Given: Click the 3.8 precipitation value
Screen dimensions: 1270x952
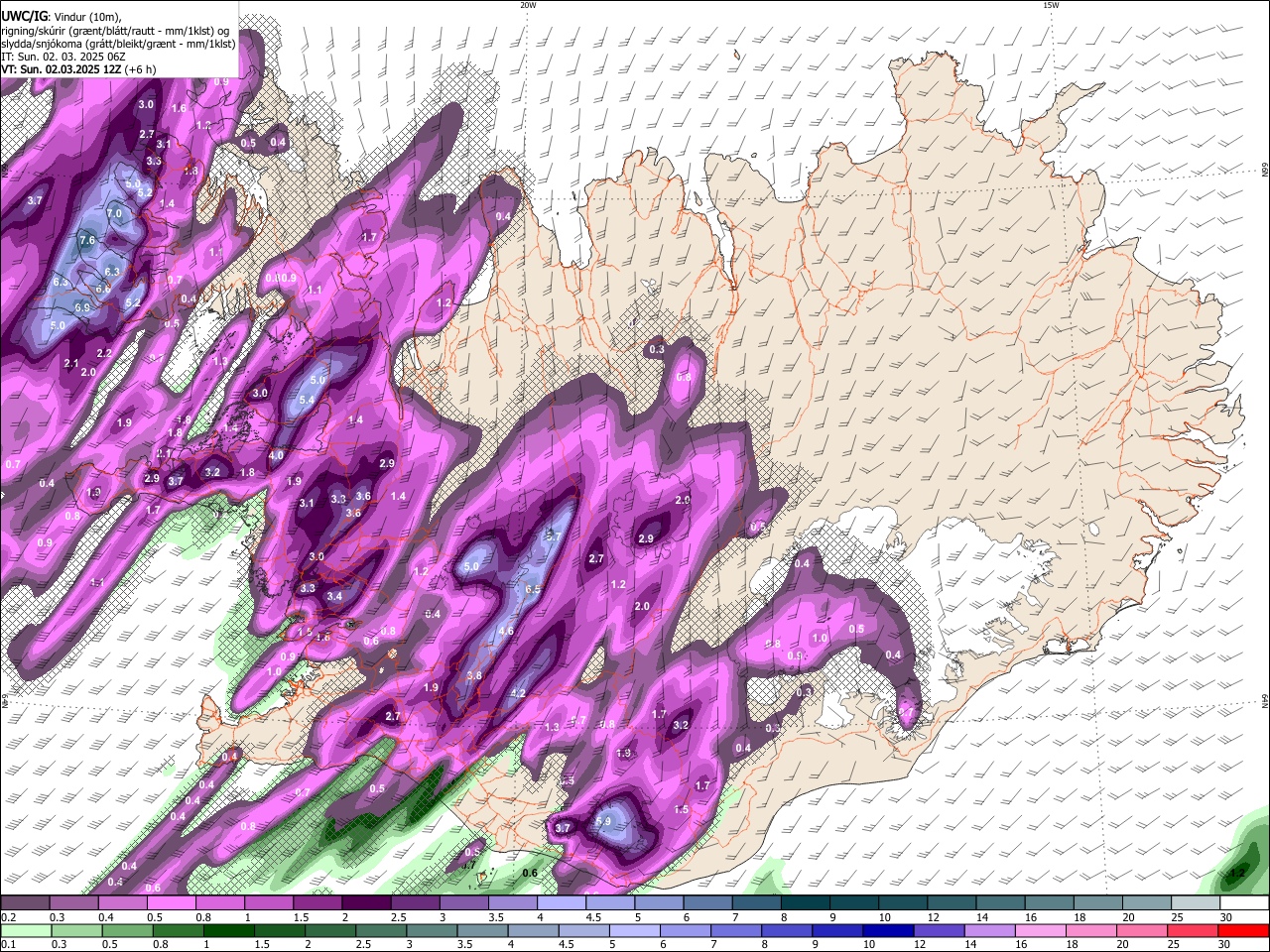Looking at the screenshot, I should 474,675.
